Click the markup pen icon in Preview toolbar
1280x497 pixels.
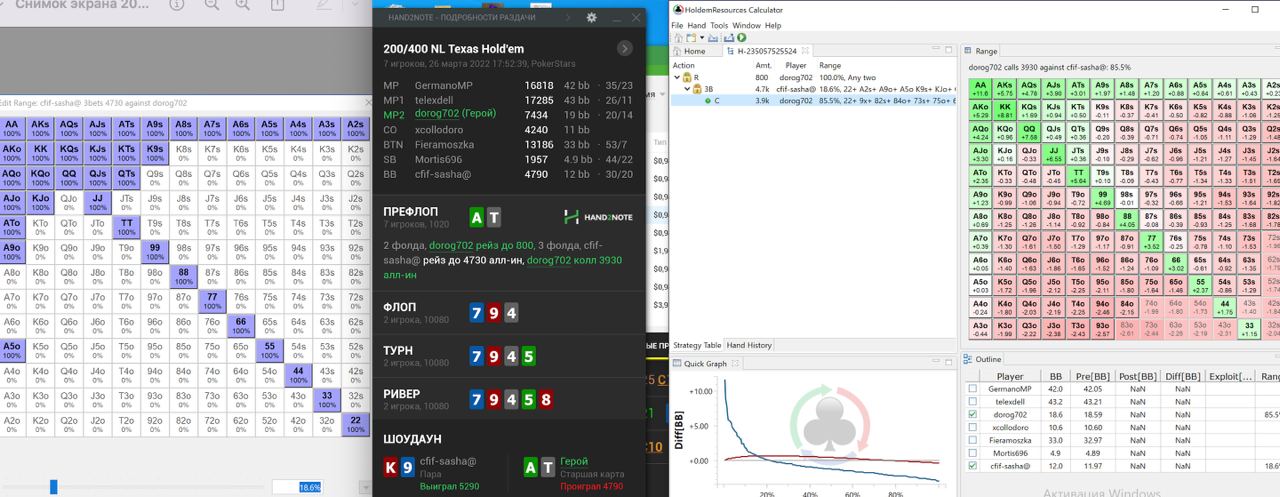coord(323,4)
